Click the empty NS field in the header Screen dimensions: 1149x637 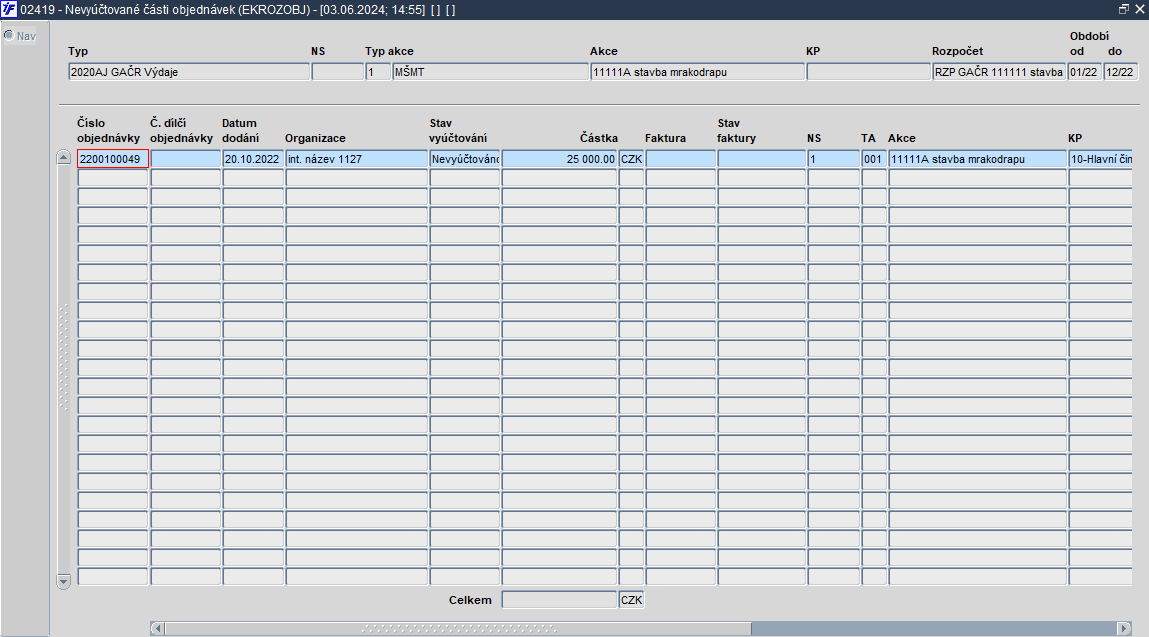(x=338, y=72)
